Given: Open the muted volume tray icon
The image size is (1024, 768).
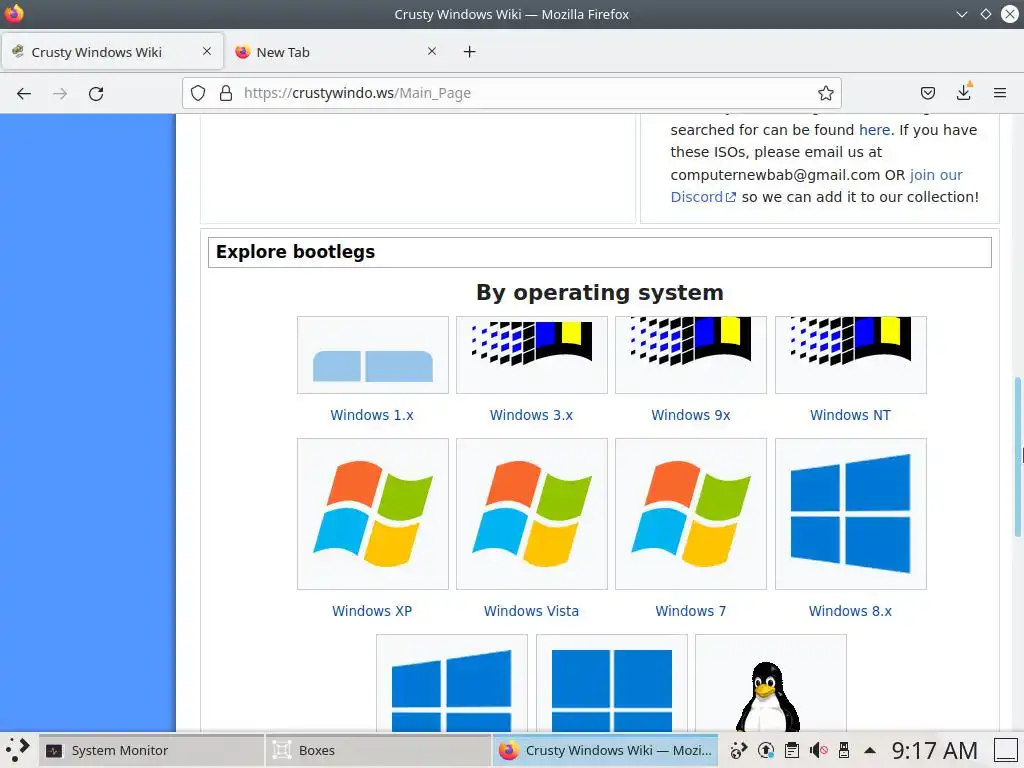Looking at the screenshot, I should click(x=818, y=750).
